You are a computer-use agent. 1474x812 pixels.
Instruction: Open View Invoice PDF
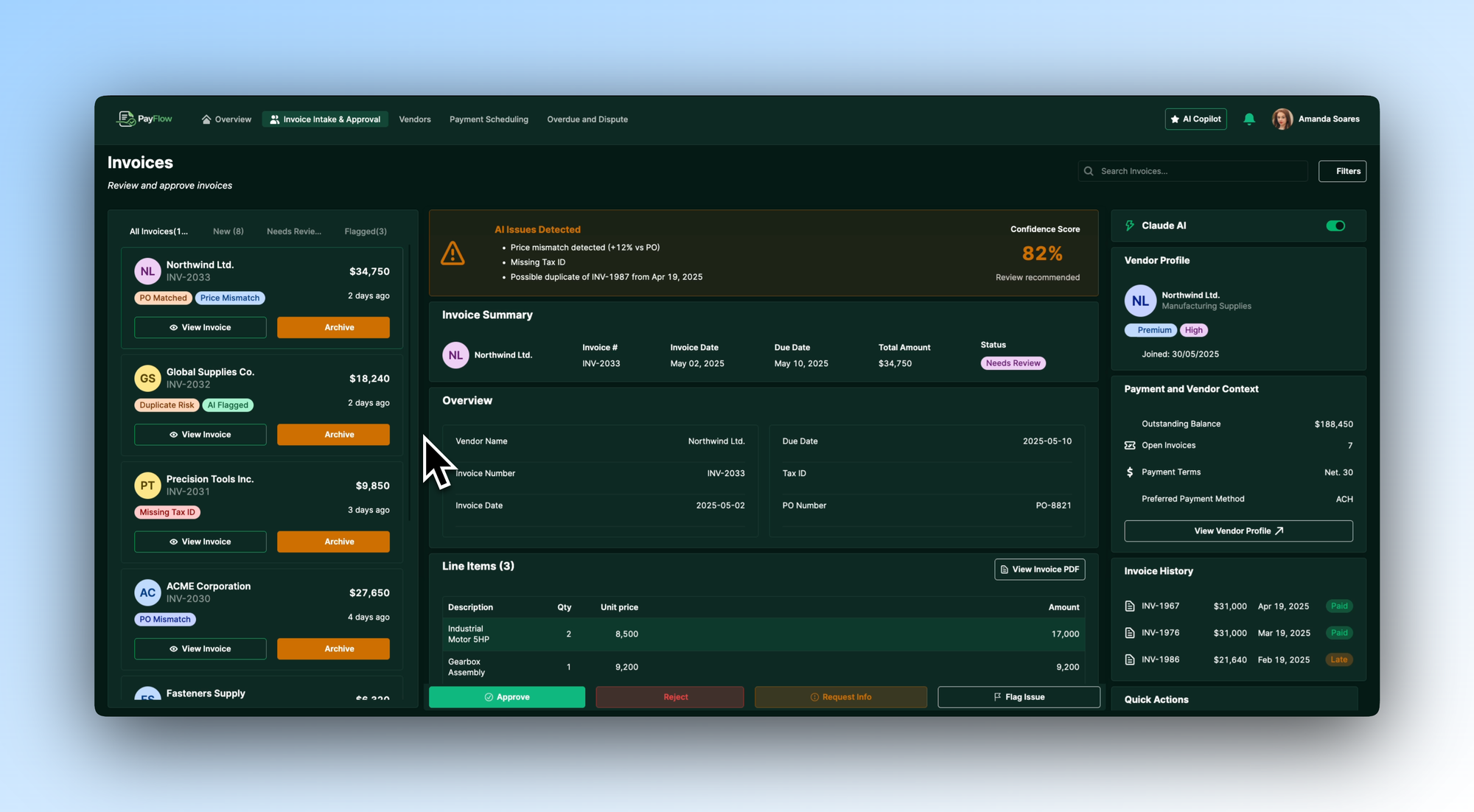tap(1039, 570)
